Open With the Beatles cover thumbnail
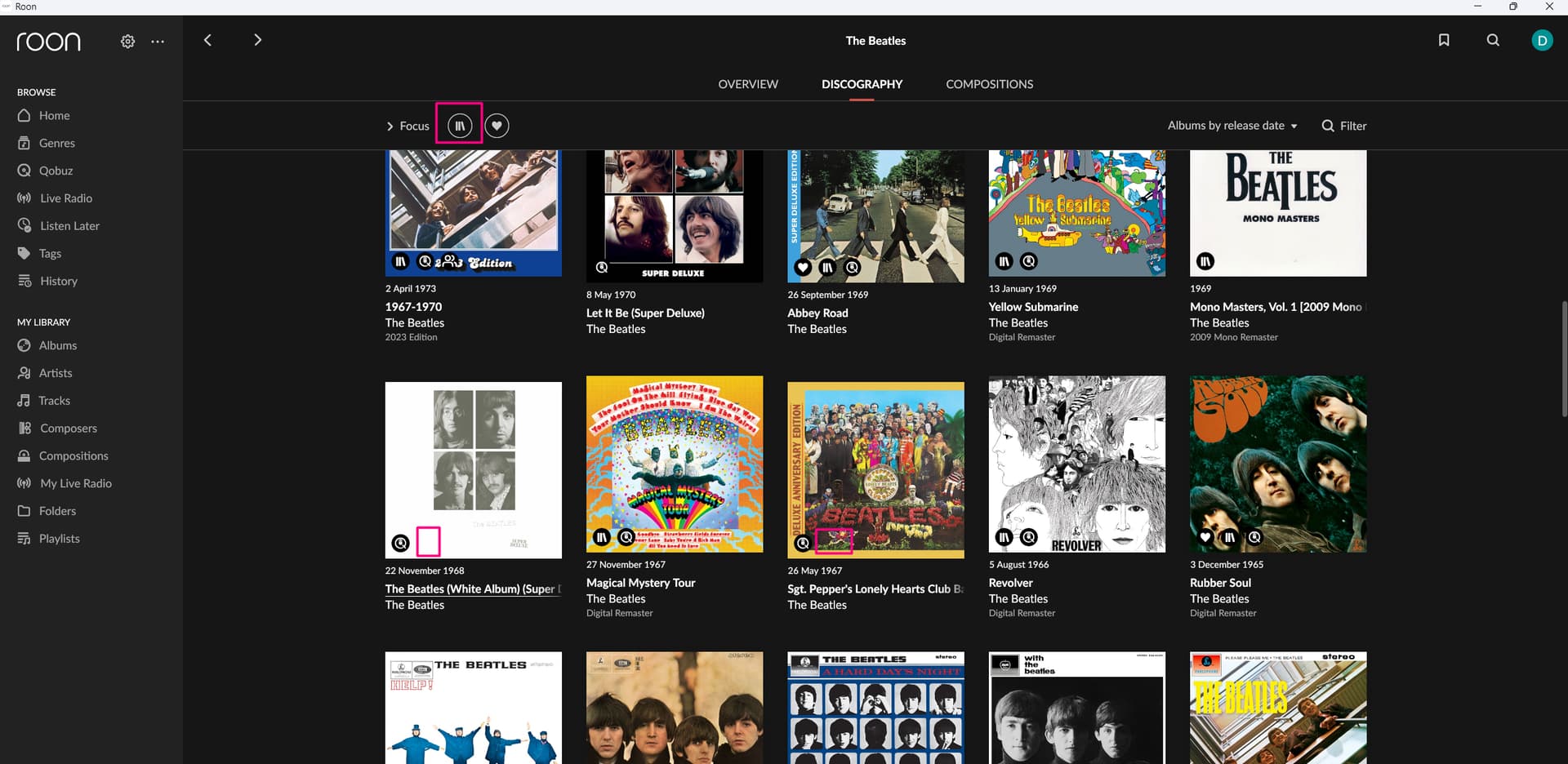1568x764 pixels. click(1077, 708)
